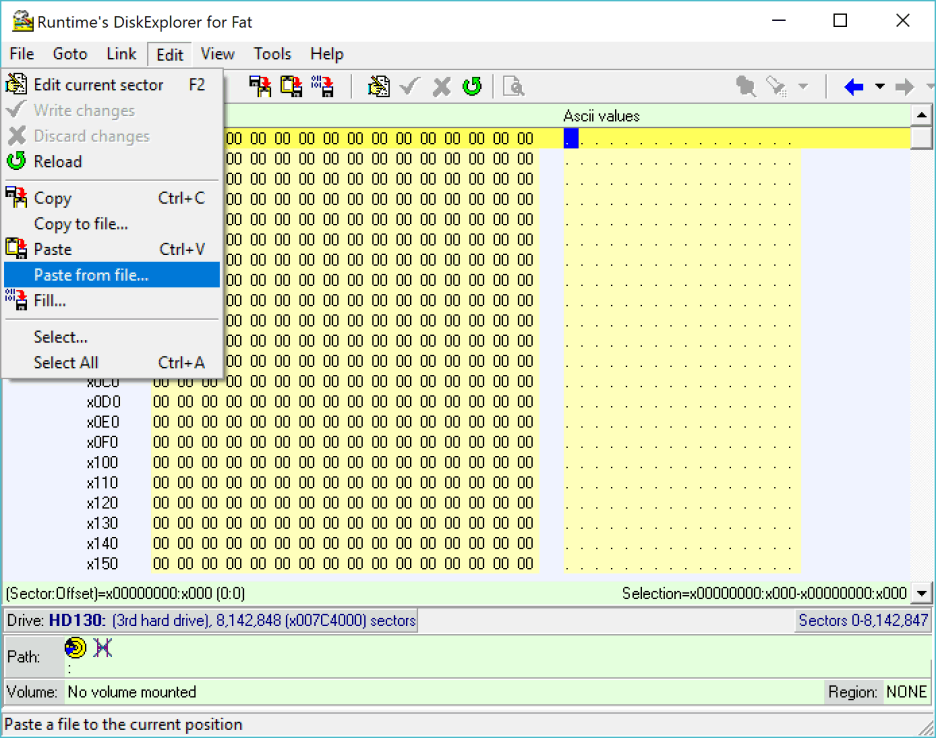Click Select All in the Edit menu
The image size is (936, 738).
tap(66, 363)
